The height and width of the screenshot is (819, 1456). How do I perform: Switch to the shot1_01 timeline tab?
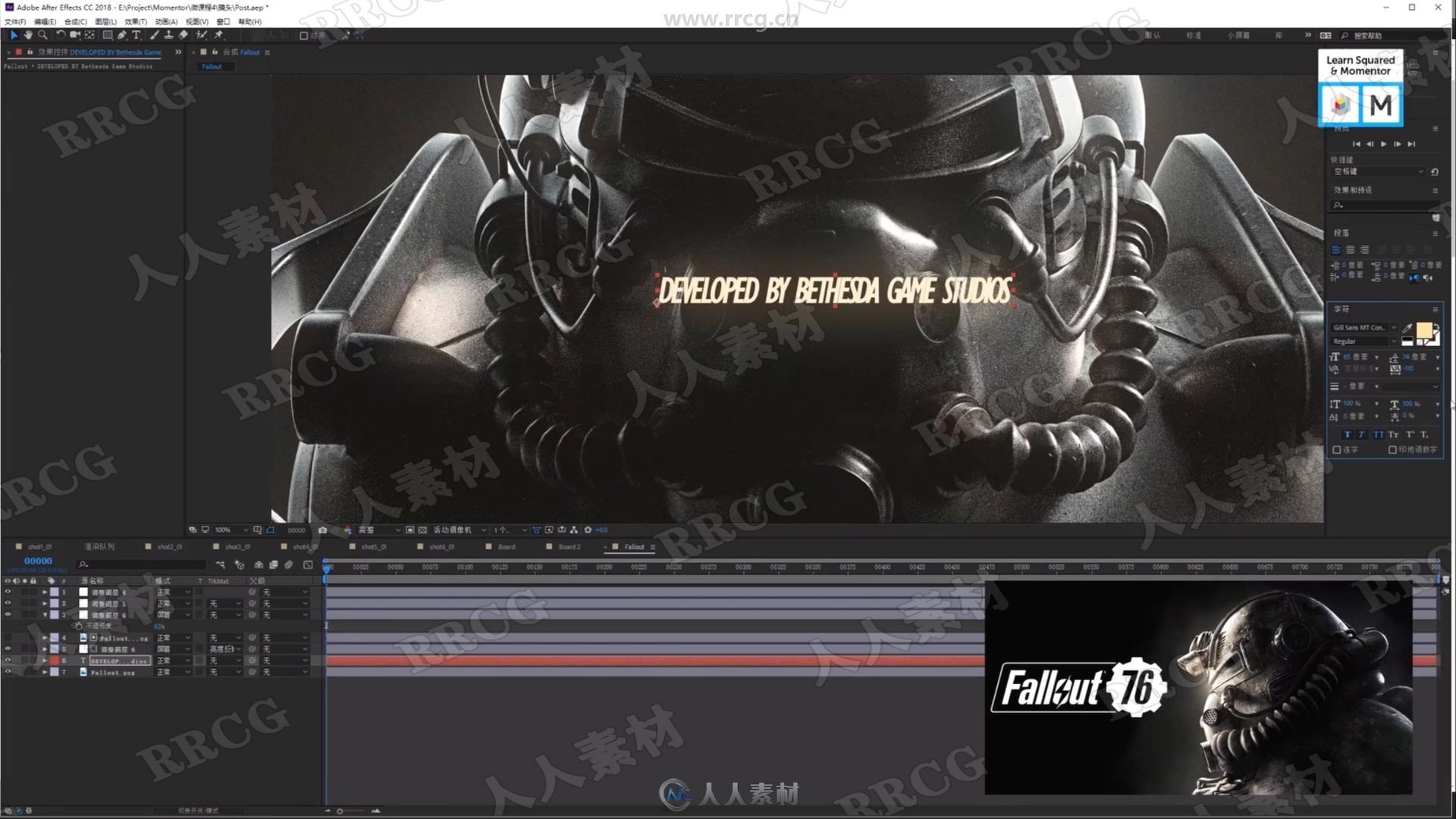pos(40,547)
